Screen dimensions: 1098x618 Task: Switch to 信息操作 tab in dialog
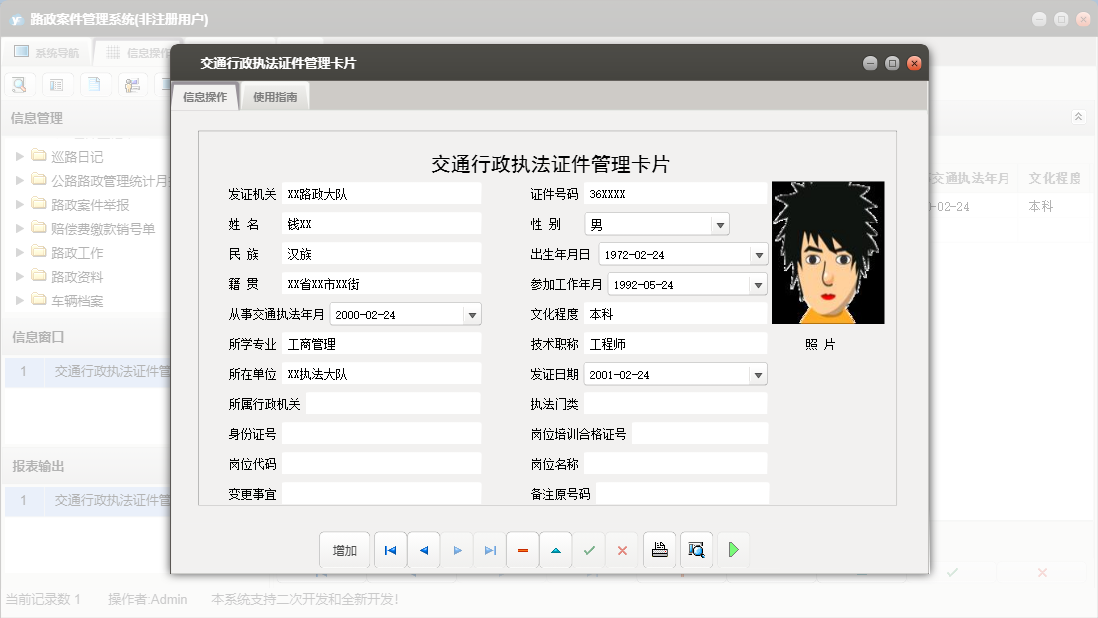click(x=205, y=97)
